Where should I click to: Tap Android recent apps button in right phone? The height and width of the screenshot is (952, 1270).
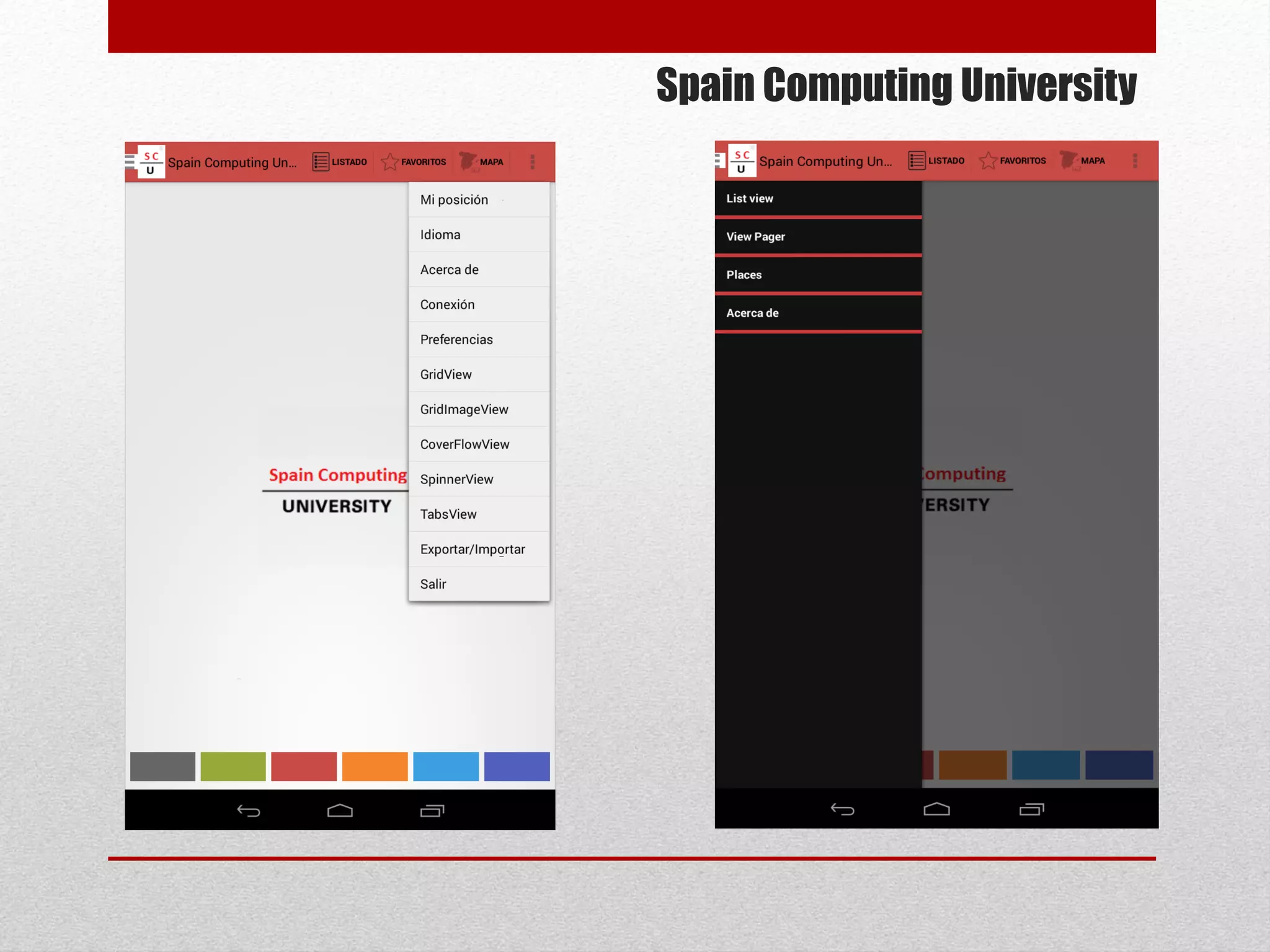[1032, 809]
